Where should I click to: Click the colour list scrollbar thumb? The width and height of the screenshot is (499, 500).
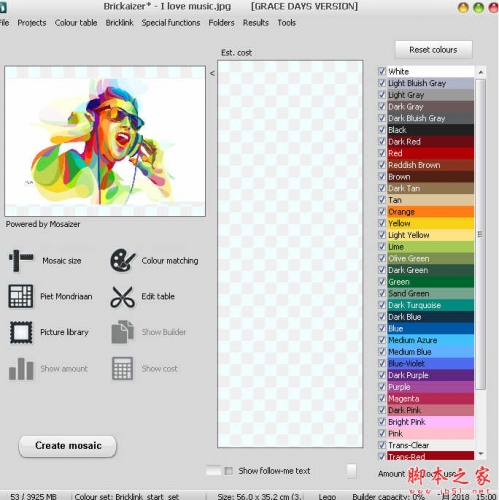480,234
